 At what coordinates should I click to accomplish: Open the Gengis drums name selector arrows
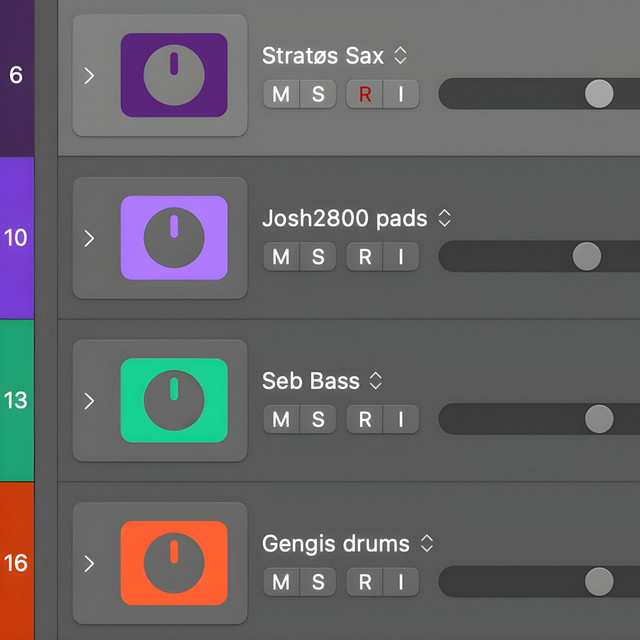tap(427, 543)
